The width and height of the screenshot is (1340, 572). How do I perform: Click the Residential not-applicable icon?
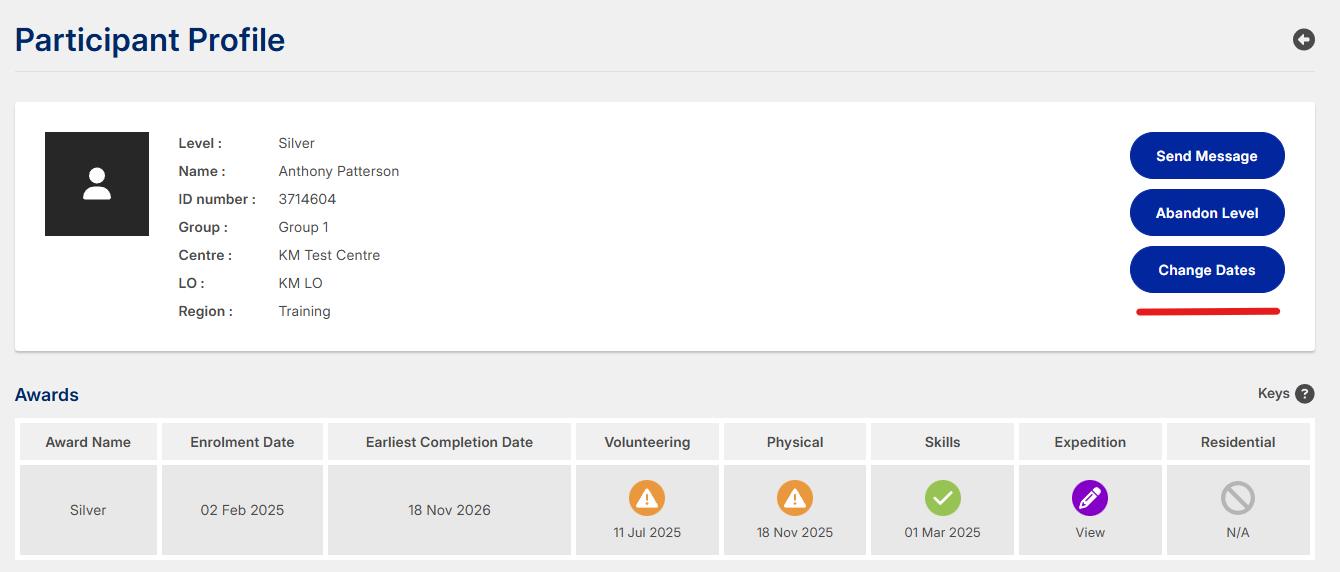[1238, 497]
